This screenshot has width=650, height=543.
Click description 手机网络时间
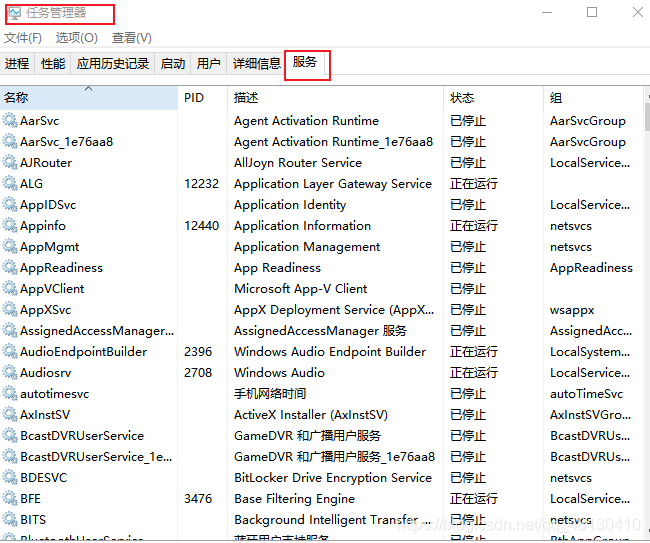(270, 393)
